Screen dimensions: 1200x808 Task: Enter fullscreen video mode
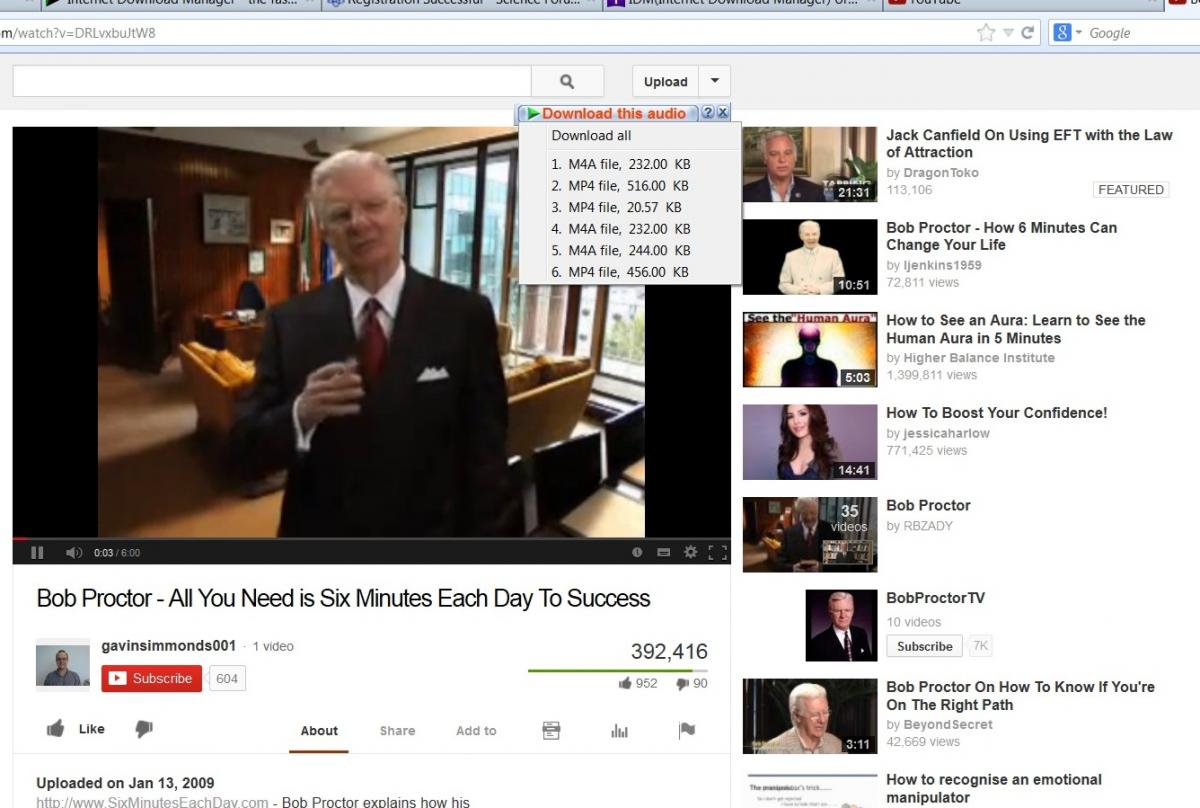coord(717,552)
